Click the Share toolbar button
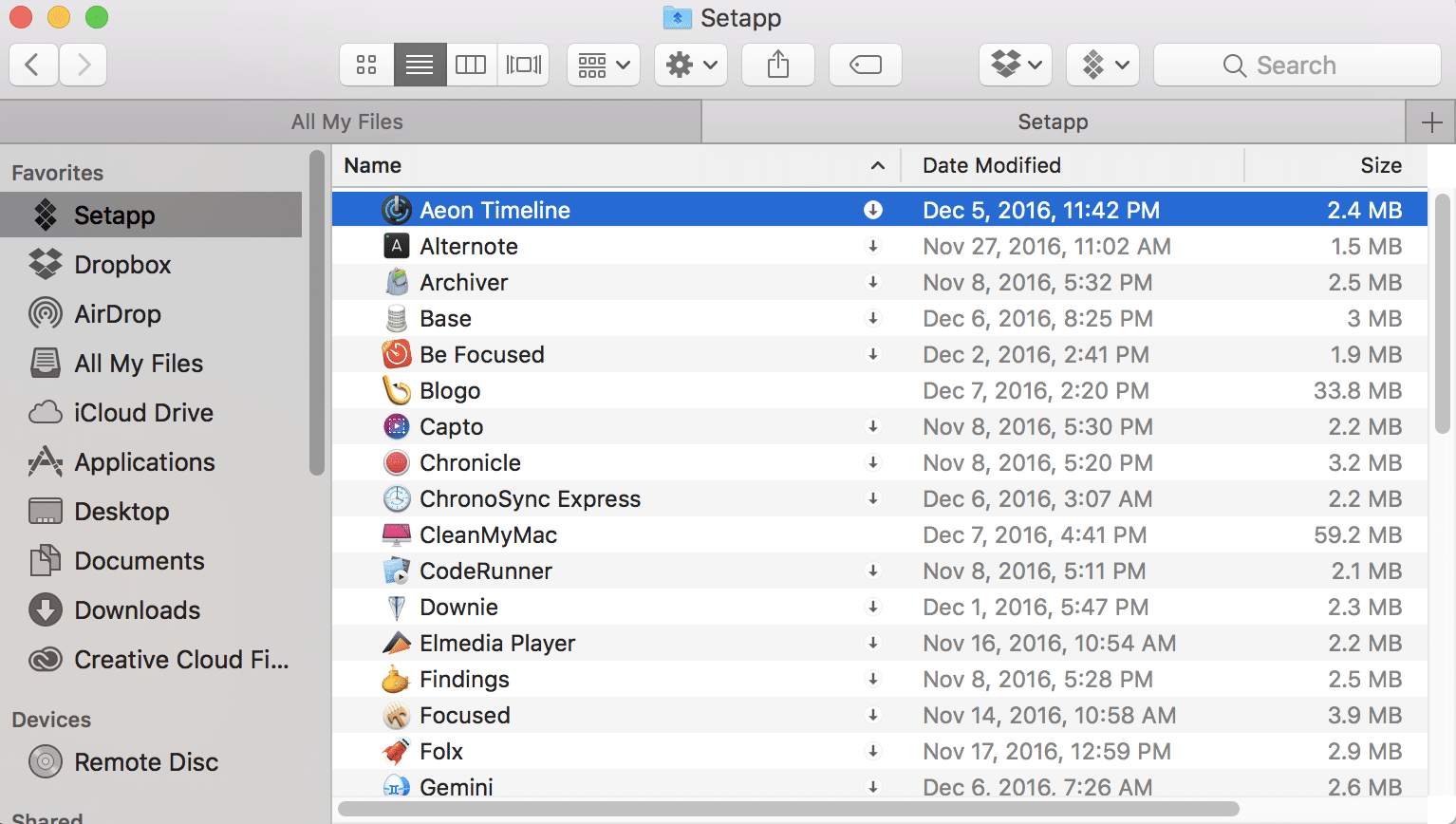Viewport: 1456px width, 824px height. tap(778, 65)
